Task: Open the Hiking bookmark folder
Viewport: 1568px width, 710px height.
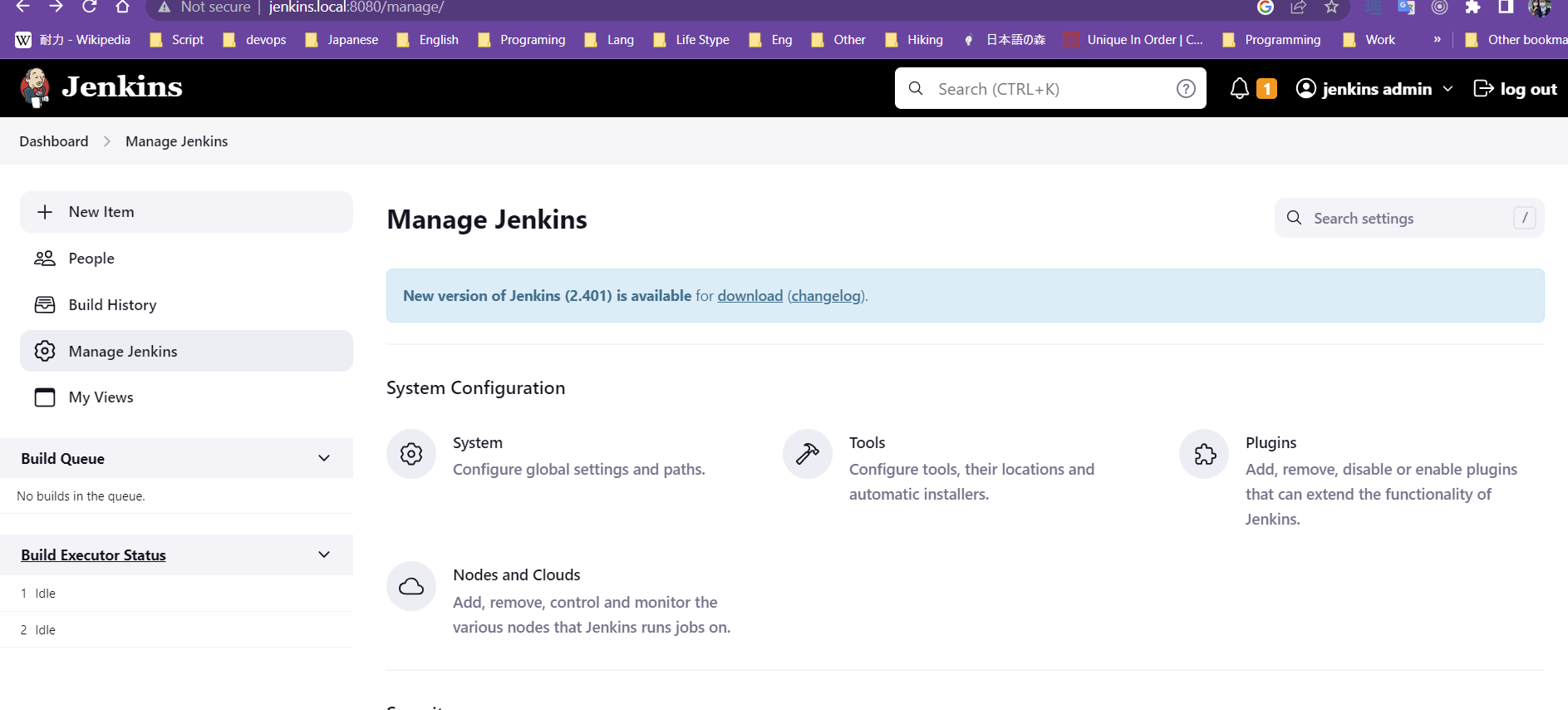Action: coord(914,40)
